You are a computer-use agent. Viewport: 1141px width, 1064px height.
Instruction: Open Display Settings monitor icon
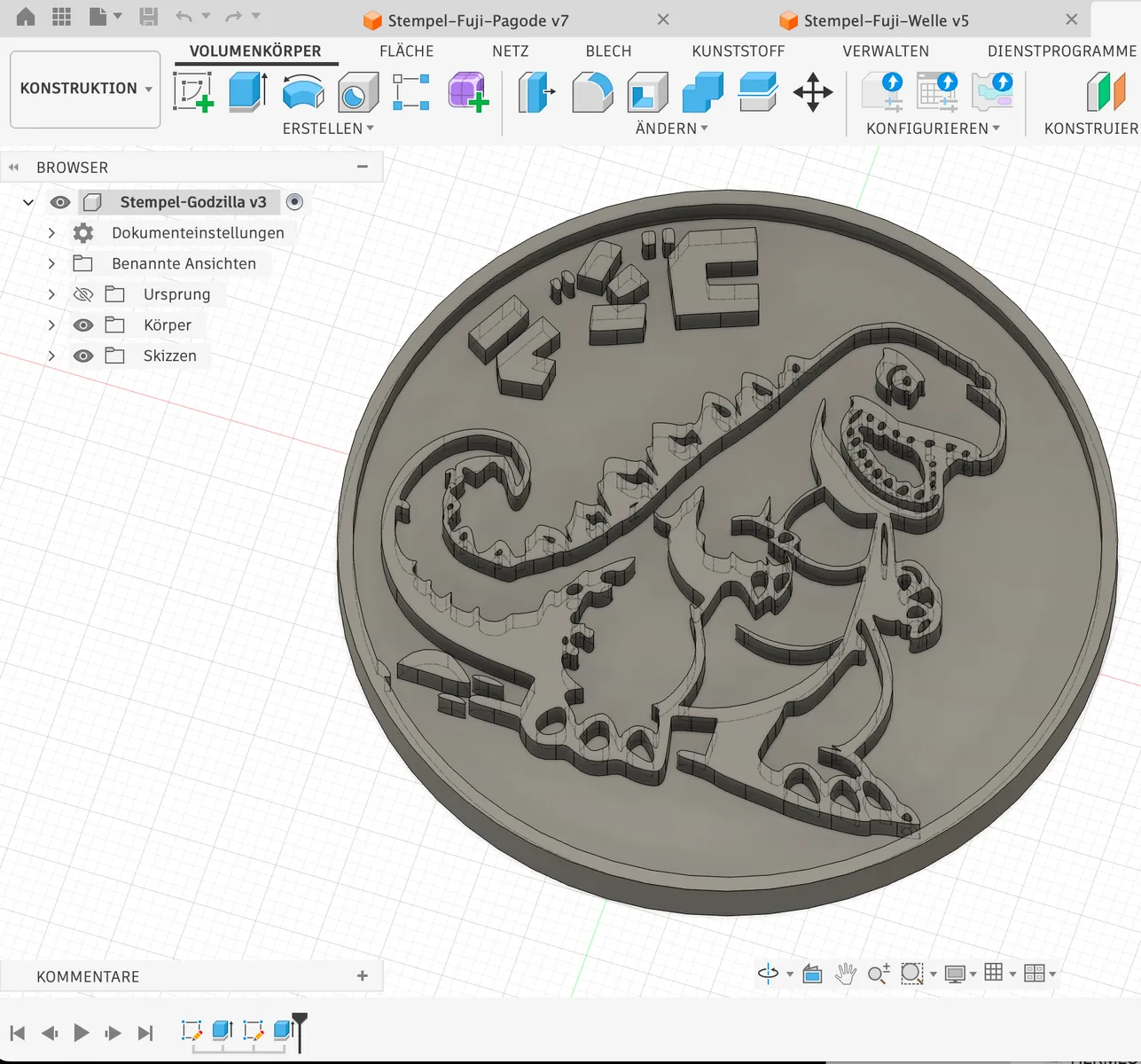coord(955,974)
